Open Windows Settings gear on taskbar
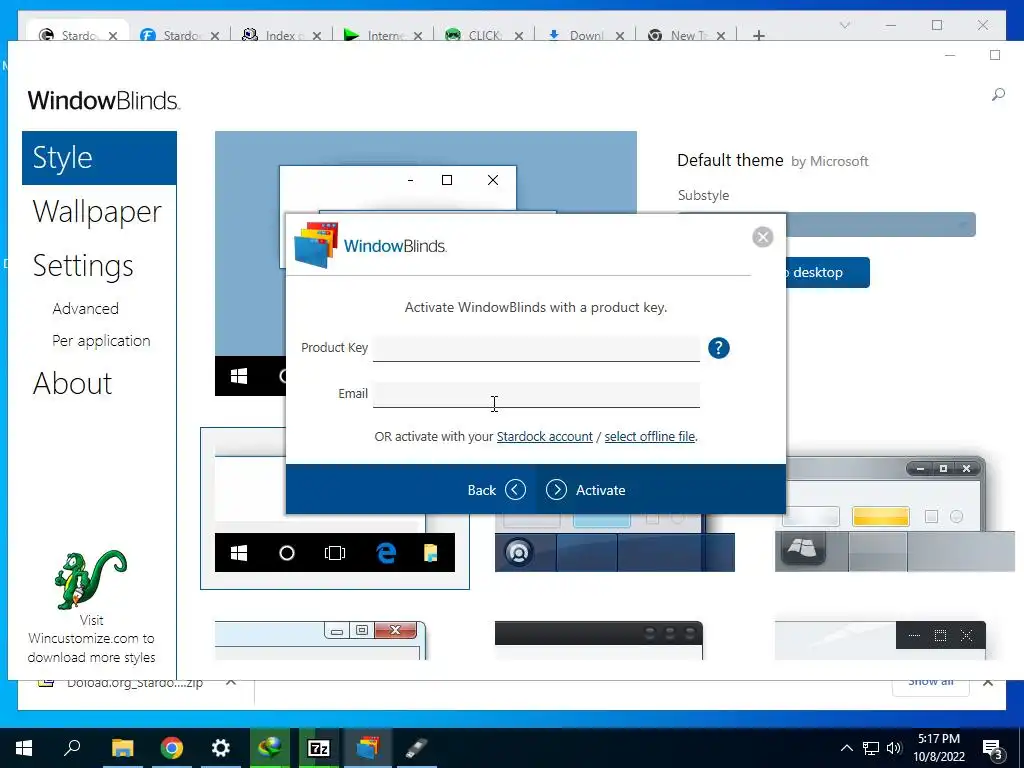The image size is (1024, 768). point(221,748)
